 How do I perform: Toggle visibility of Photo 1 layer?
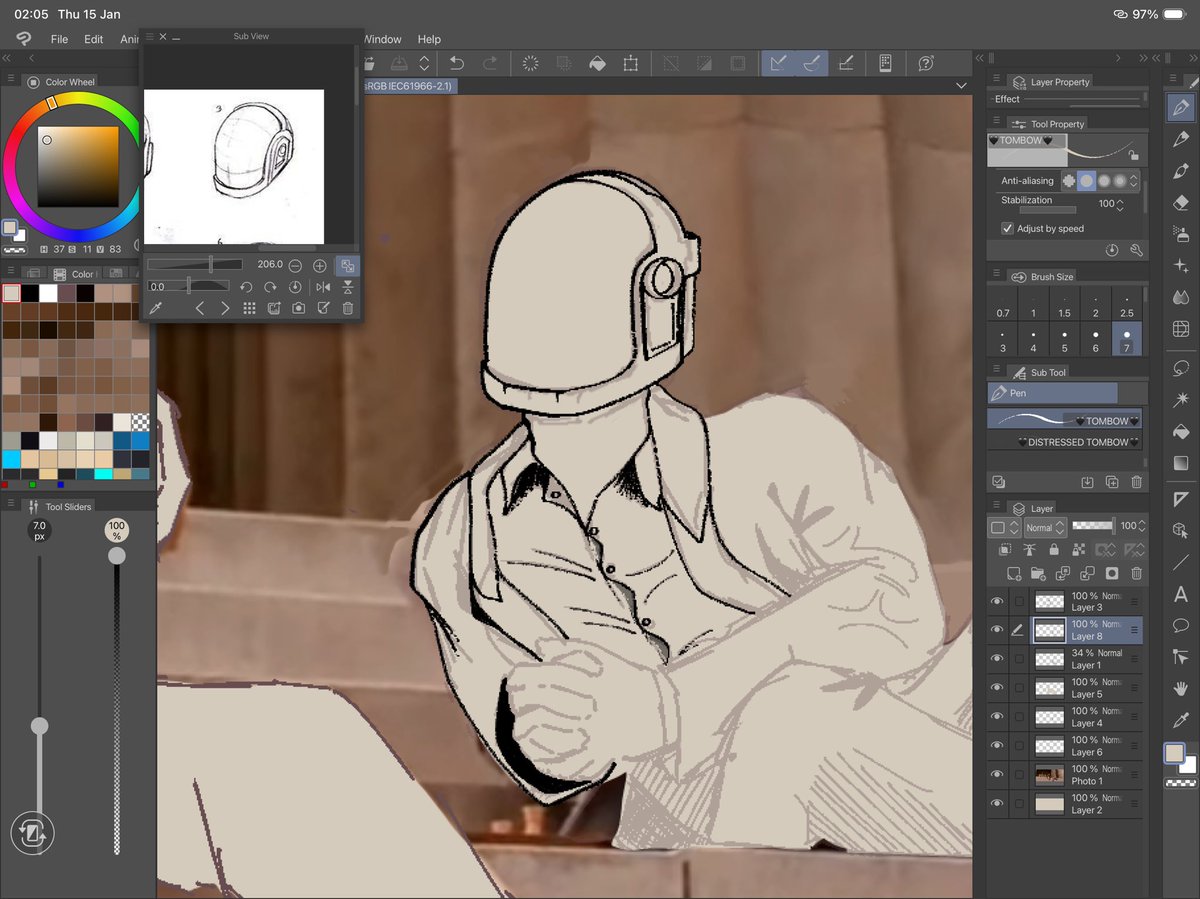click(x=996, y=775)
